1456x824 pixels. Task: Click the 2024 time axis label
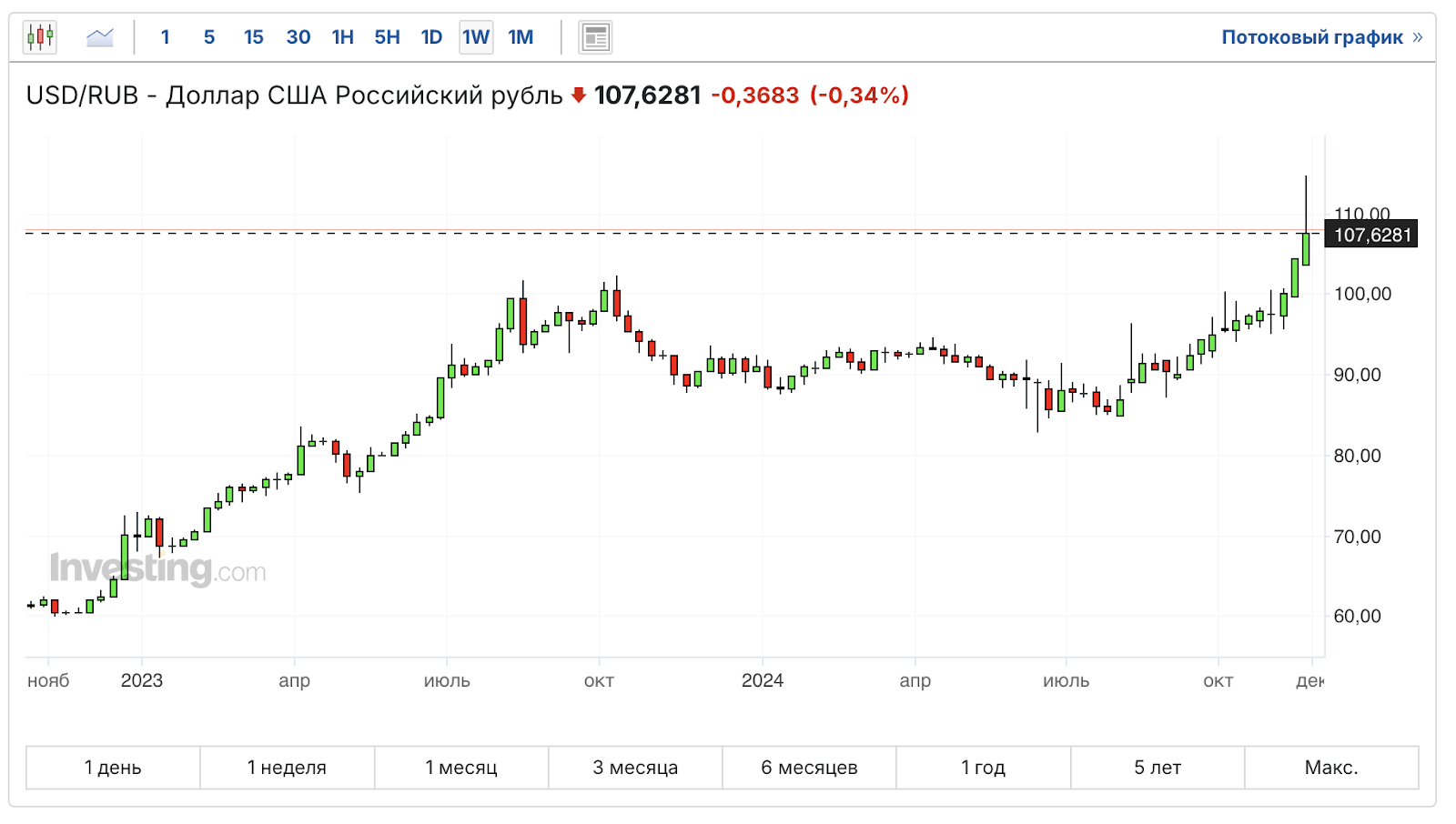(763, 680)
